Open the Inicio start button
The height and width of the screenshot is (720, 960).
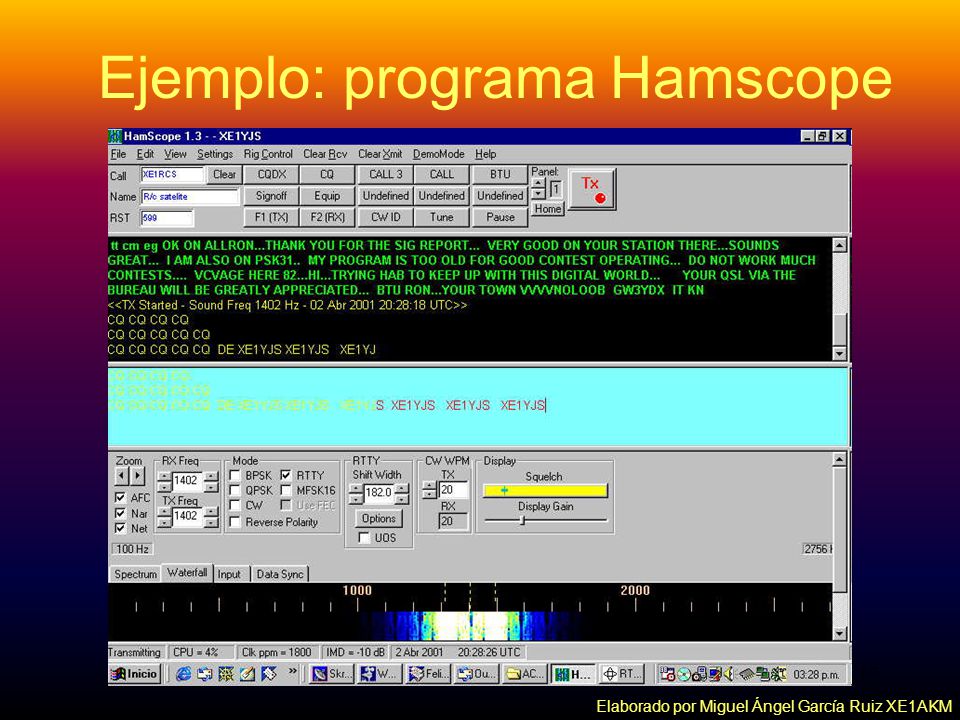click(135, 674)
